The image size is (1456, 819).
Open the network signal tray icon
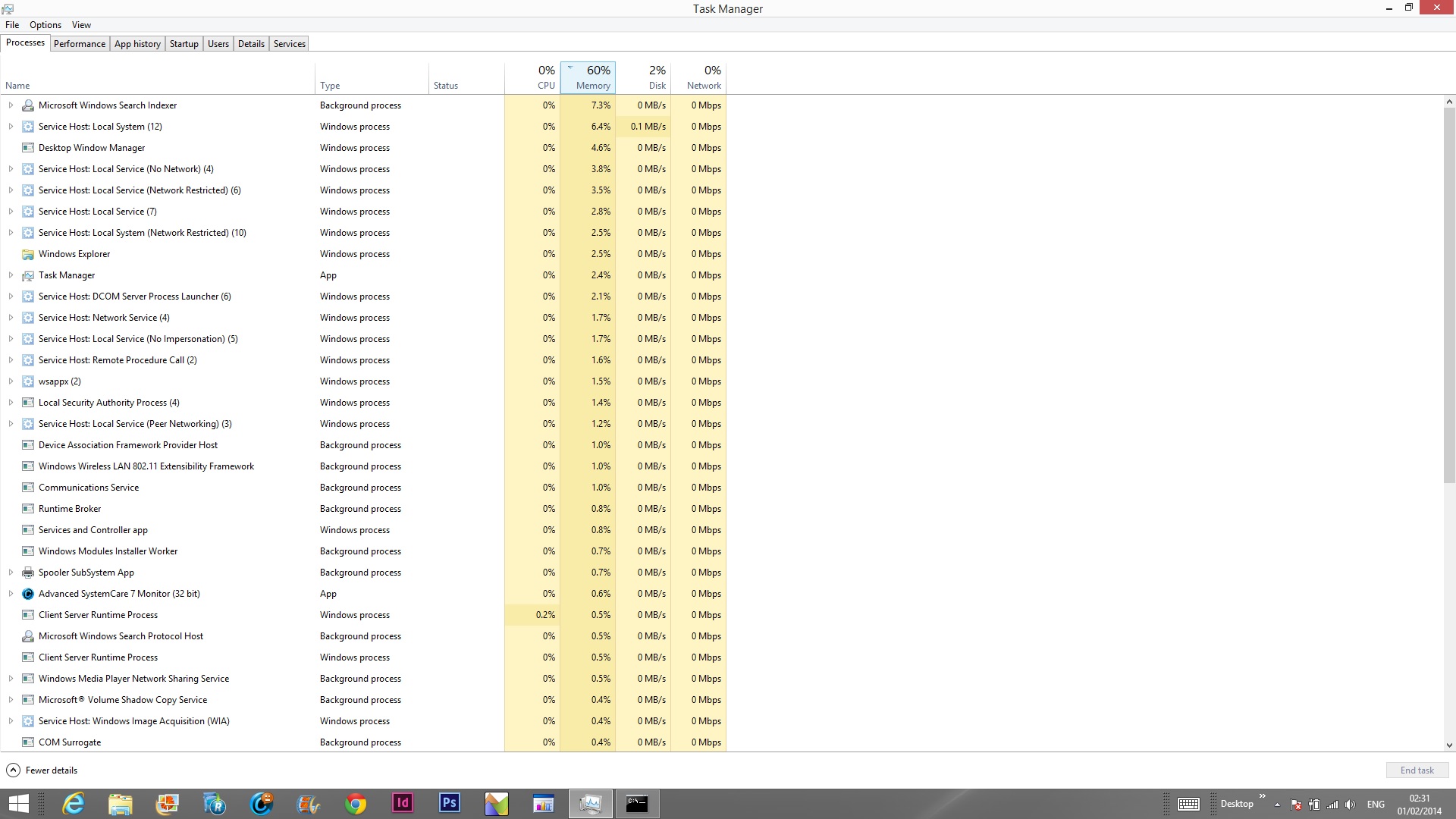click(1332, 805)
